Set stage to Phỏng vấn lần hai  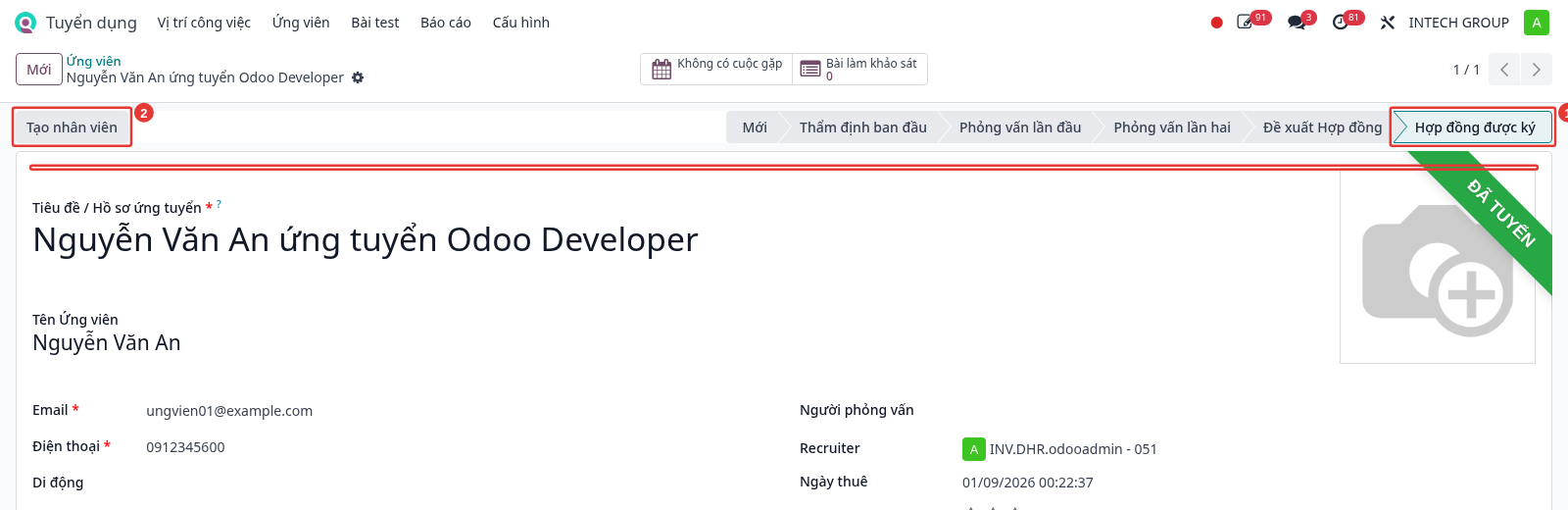[x=1172, y=127]
